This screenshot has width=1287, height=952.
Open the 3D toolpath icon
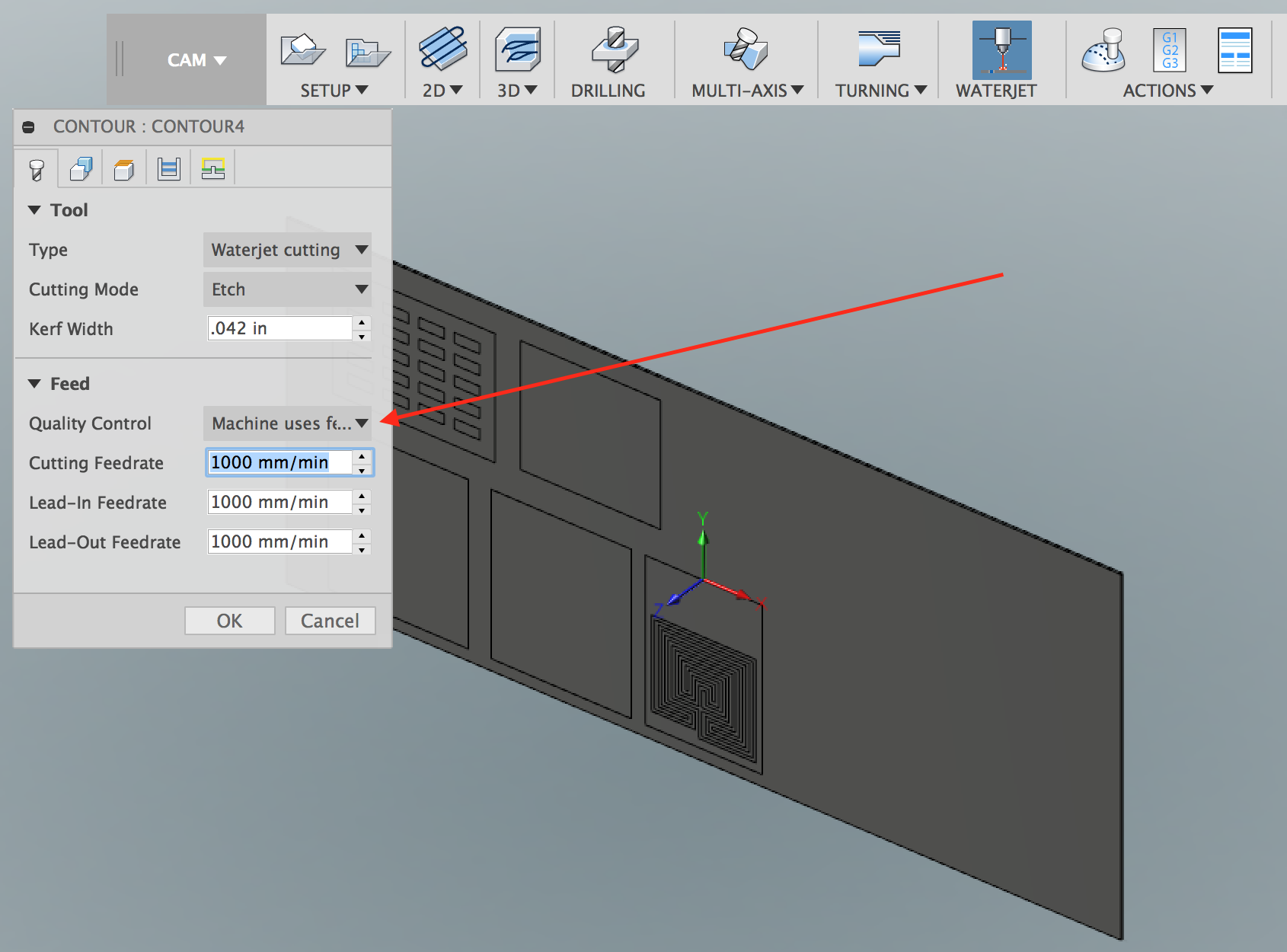518,50
